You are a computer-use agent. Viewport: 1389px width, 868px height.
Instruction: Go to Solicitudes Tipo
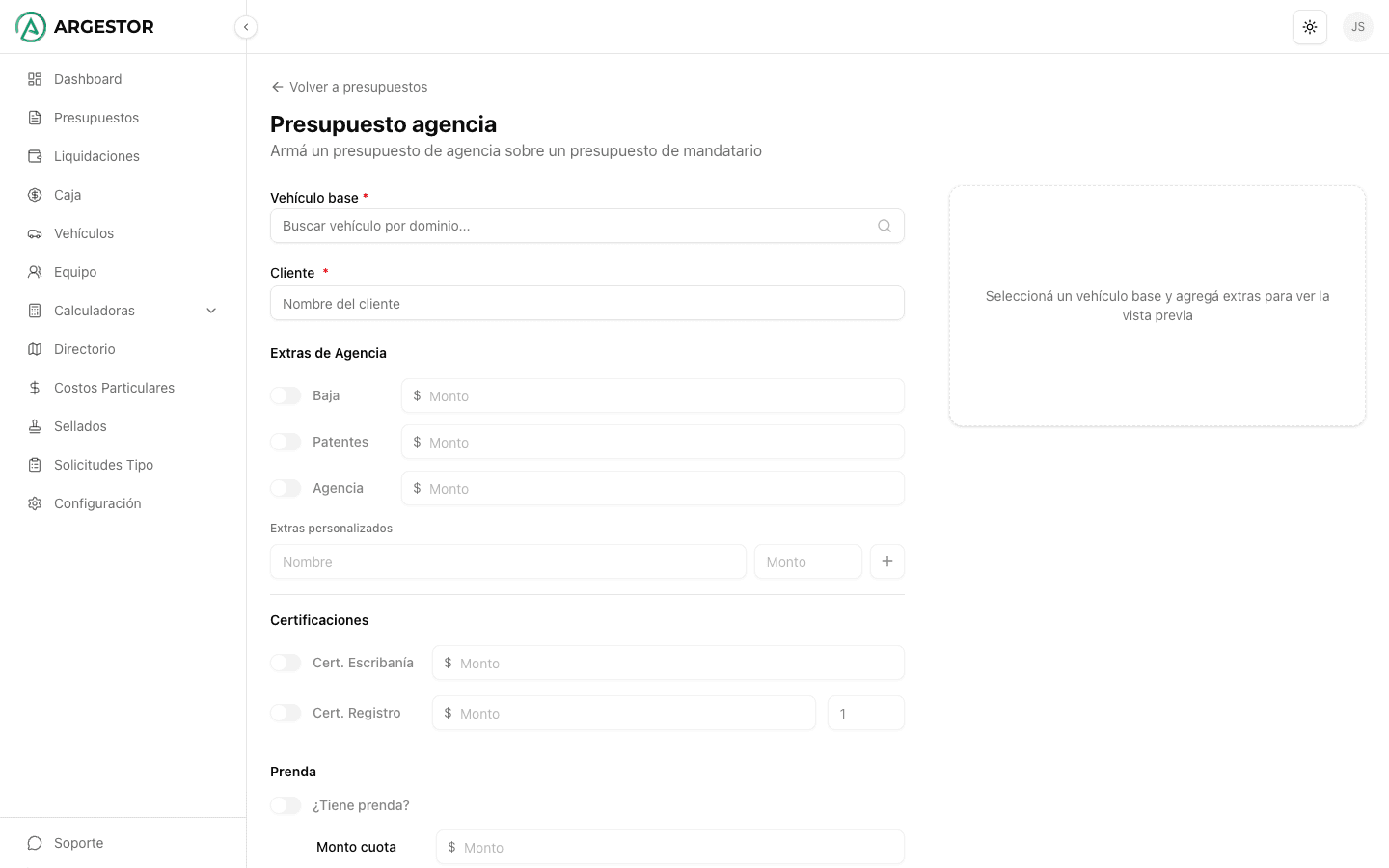103,465
